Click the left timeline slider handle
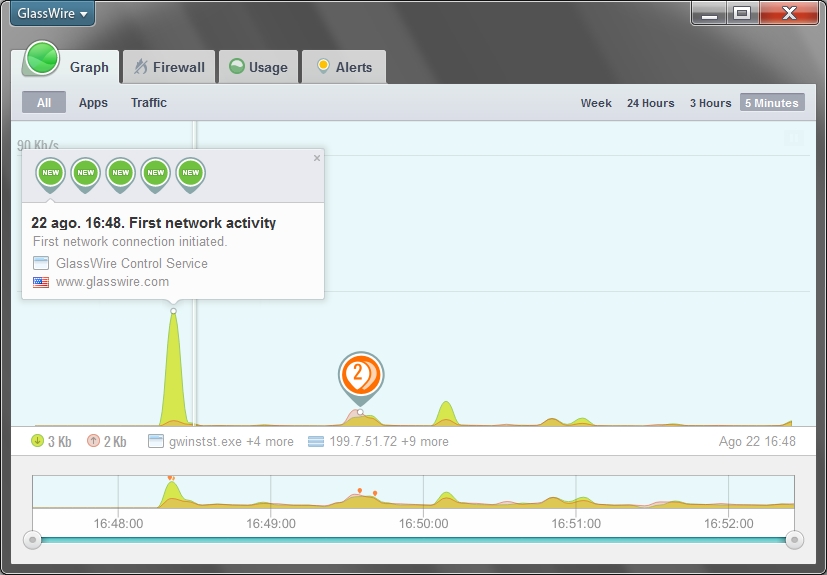The width and height of the screenshot is (827, 575). (x=33, y=540)
